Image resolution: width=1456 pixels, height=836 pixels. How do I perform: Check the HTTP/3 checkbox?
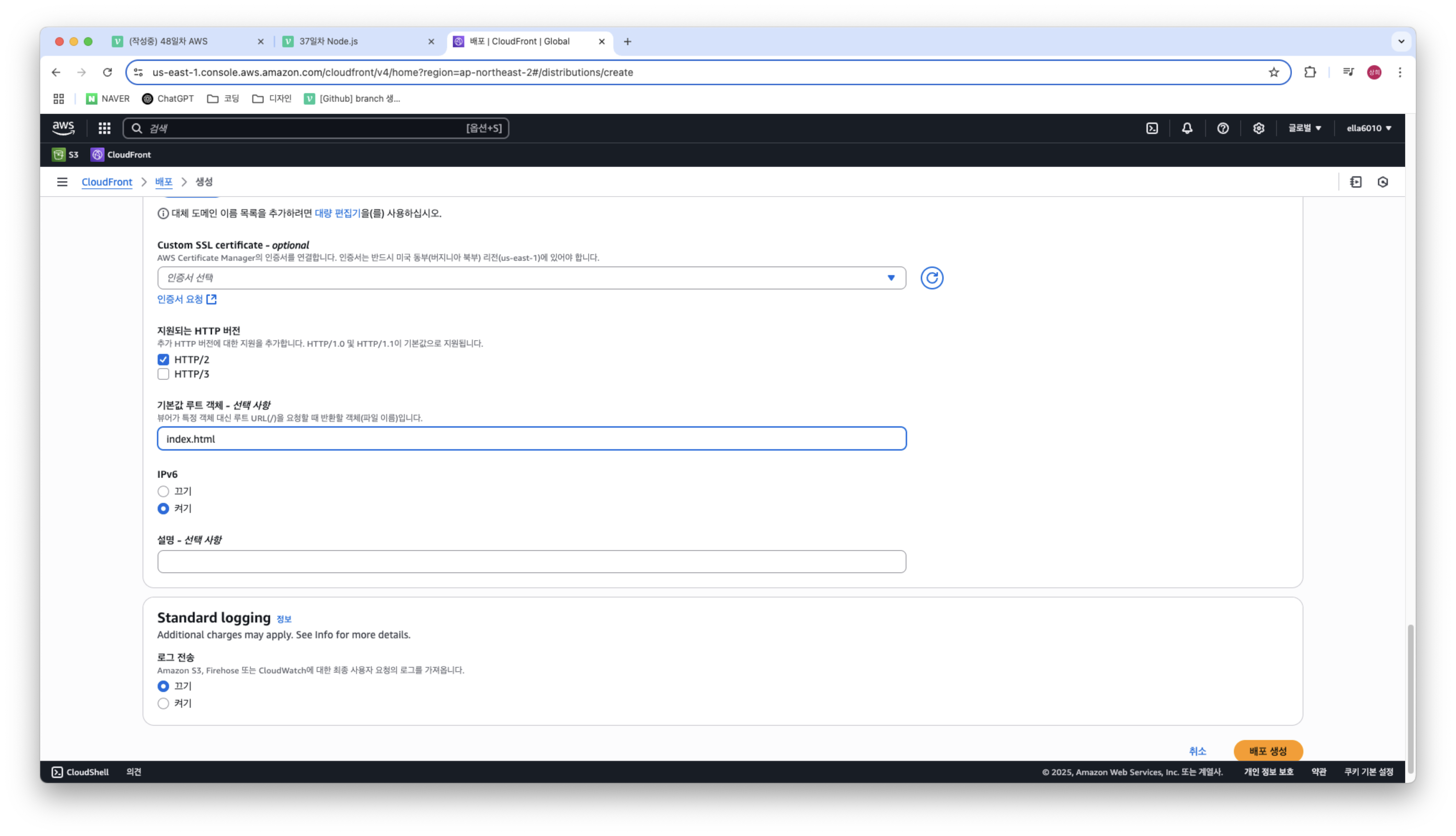coord(163,374)
